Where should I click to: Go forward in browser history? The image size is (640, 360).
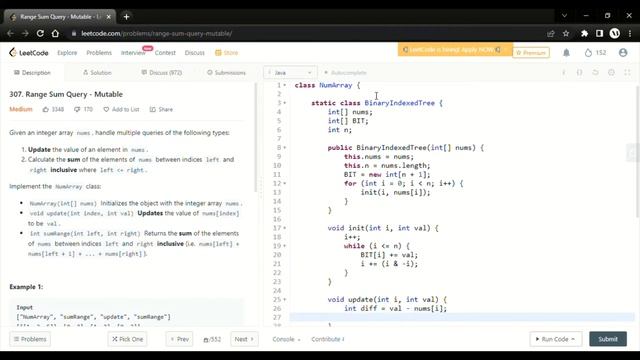(x=25, y=33)
